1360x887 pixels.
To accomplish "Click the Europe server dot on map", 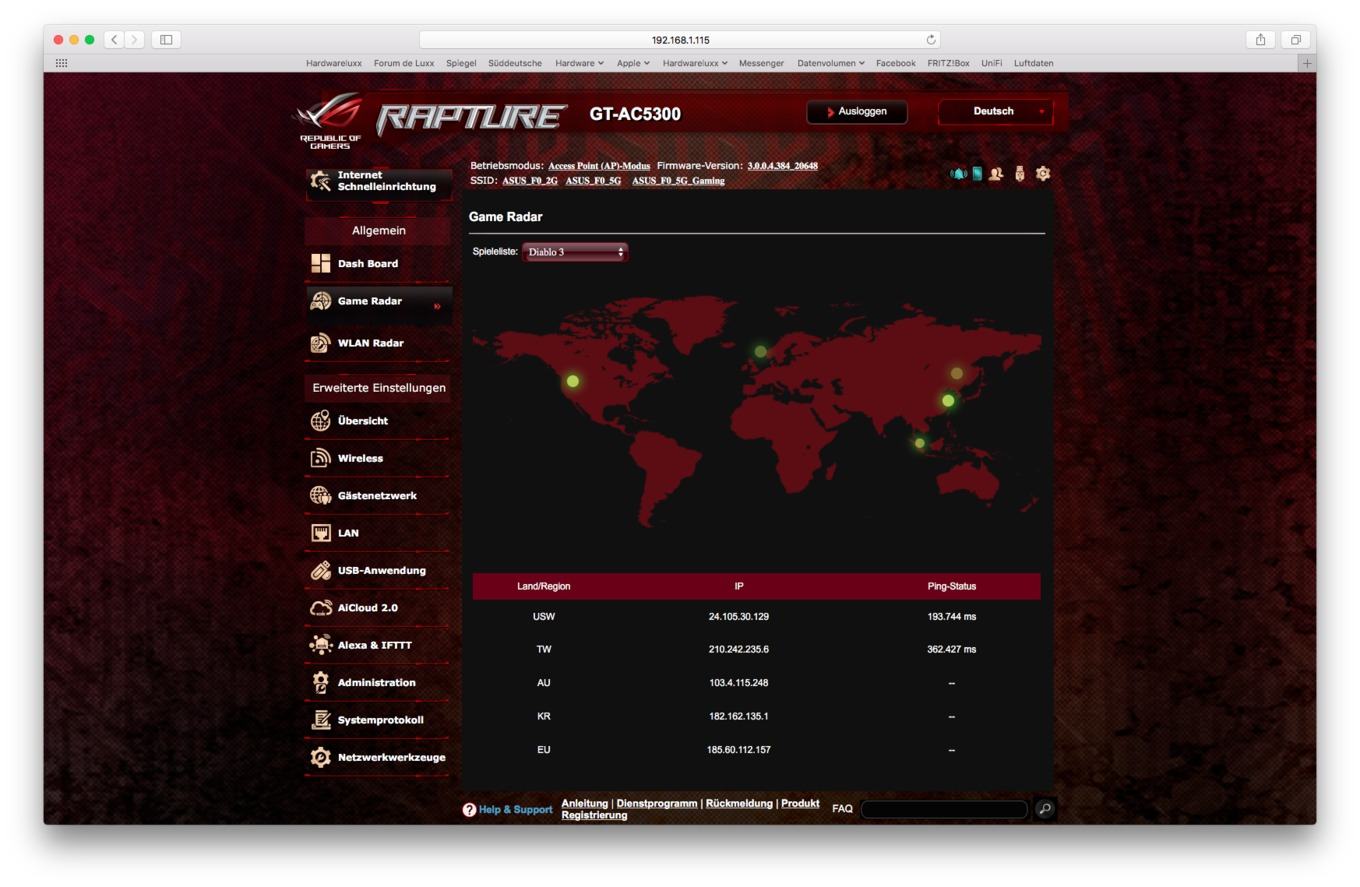I will click(761, 351).
